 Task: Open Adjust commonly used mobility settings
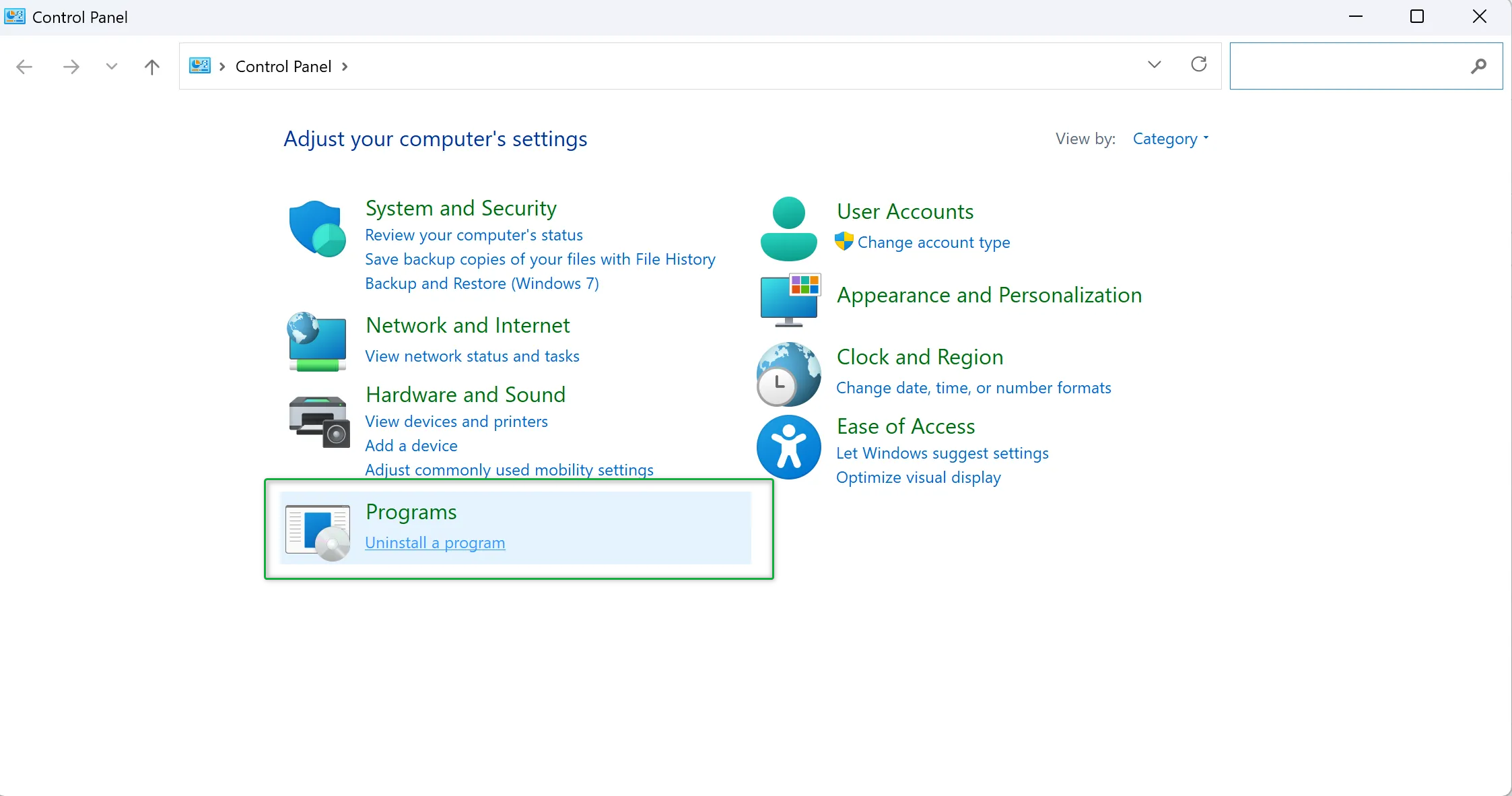tap(509, 469)
